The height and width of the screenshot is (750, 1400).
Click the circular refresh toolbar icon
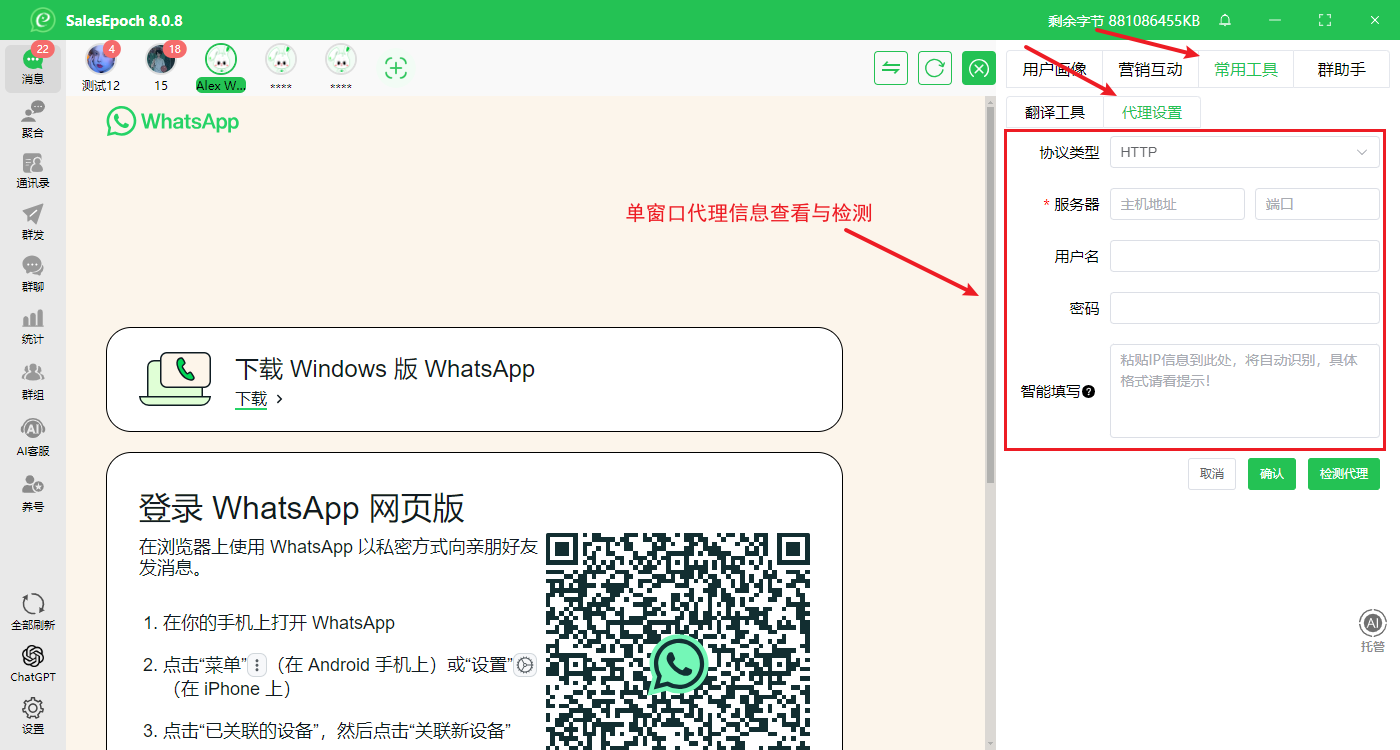pos(935,68)
